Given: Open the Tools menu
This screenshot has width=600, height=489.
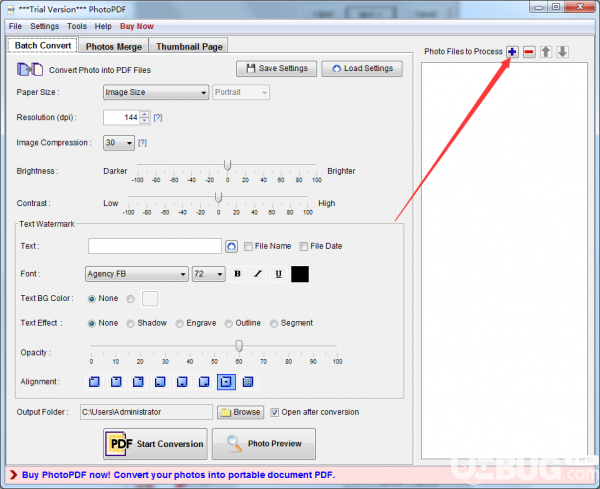Looking at the screenshot, I should click(77, 26).
